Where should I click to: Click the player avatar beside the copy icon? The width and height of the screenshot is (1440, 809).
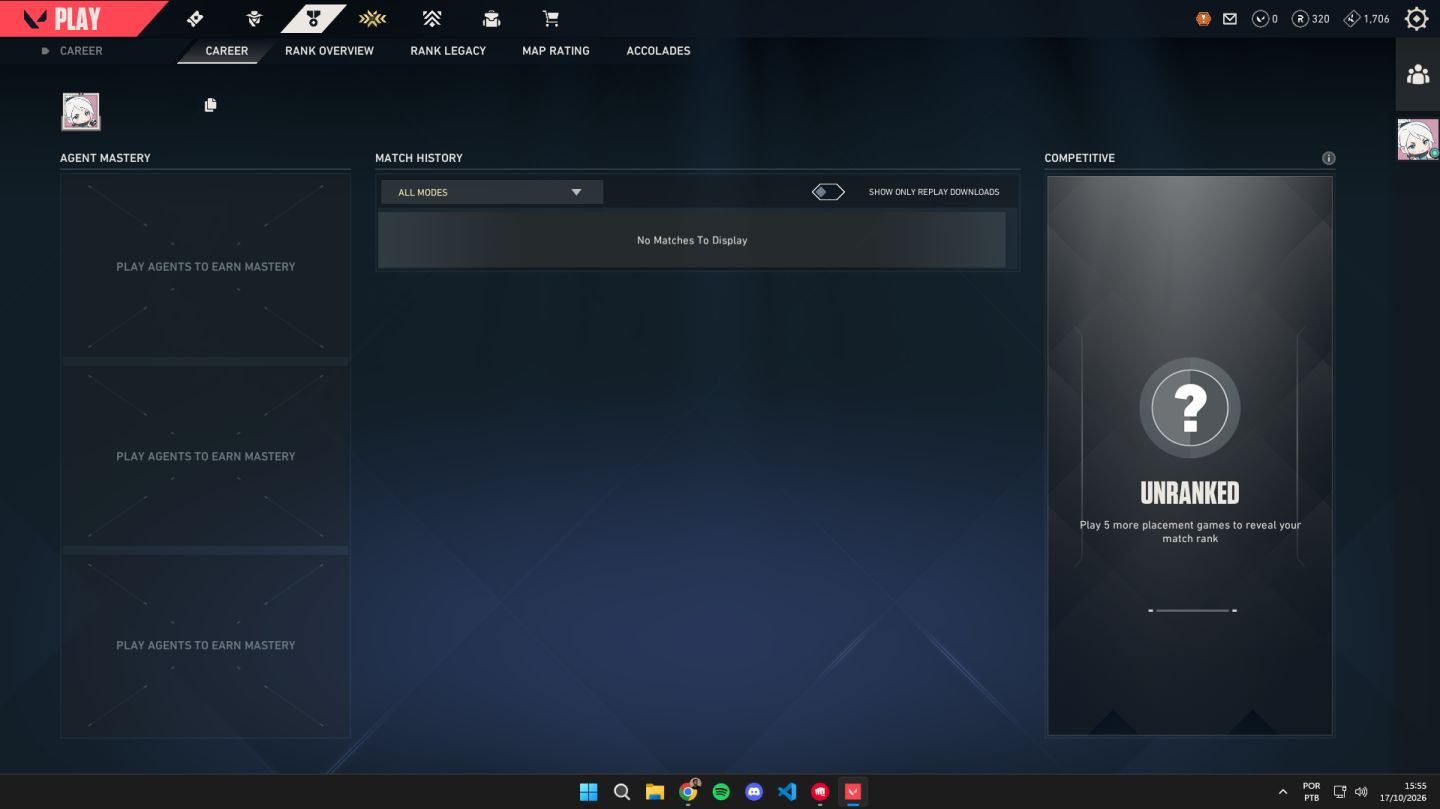coord(80,112)
